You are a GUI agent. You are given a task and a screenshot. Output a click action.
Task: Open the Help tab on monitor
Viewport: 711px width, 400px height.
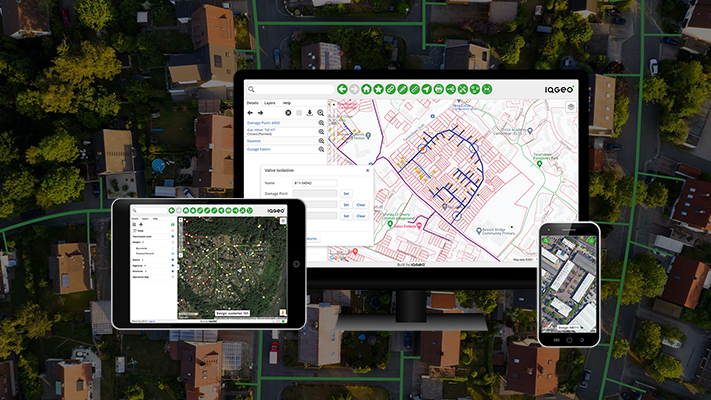[x=287, y=103]
